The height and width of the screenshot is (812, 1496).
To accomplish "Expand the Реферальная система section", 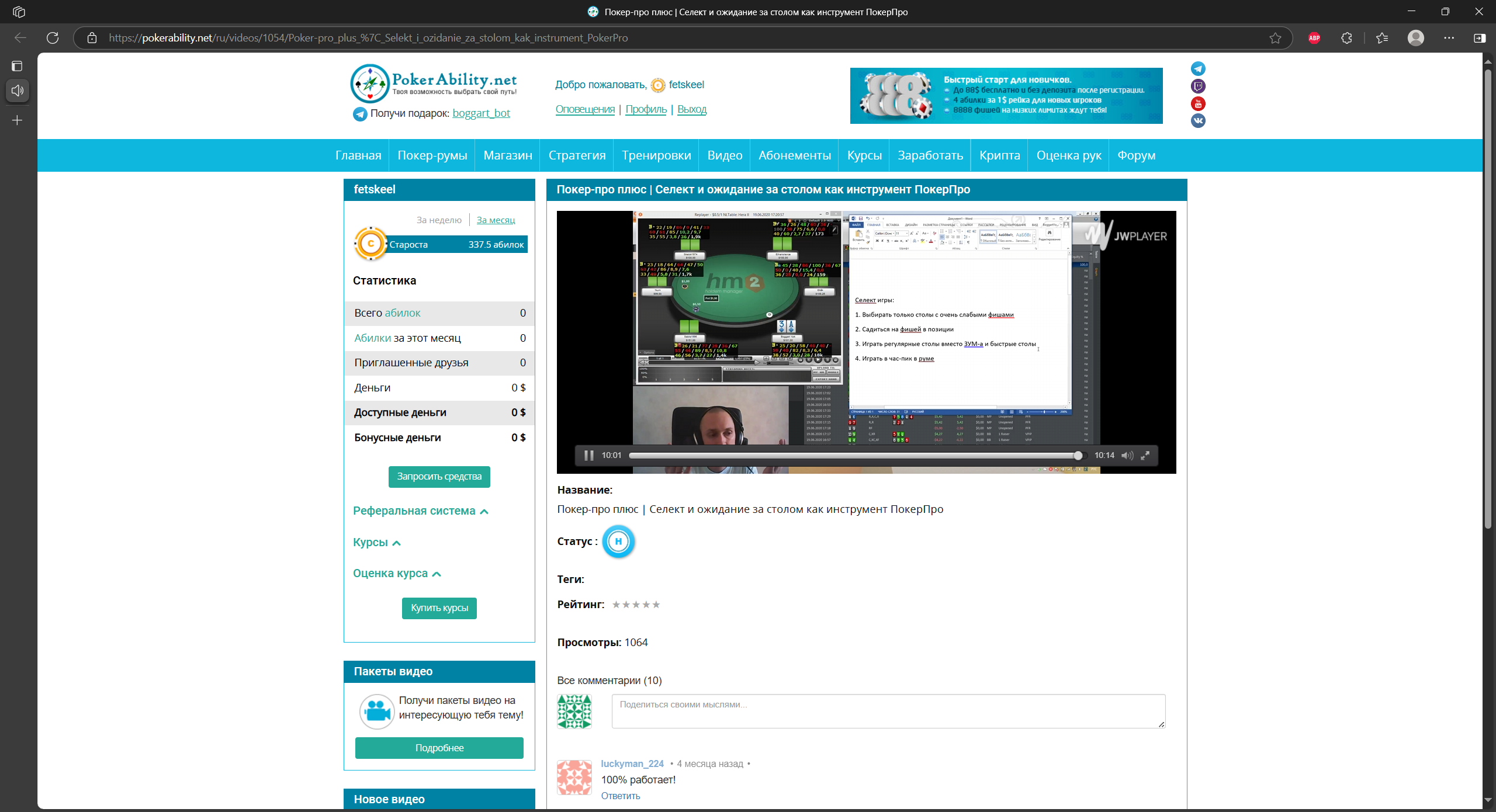I will point(420,511).
